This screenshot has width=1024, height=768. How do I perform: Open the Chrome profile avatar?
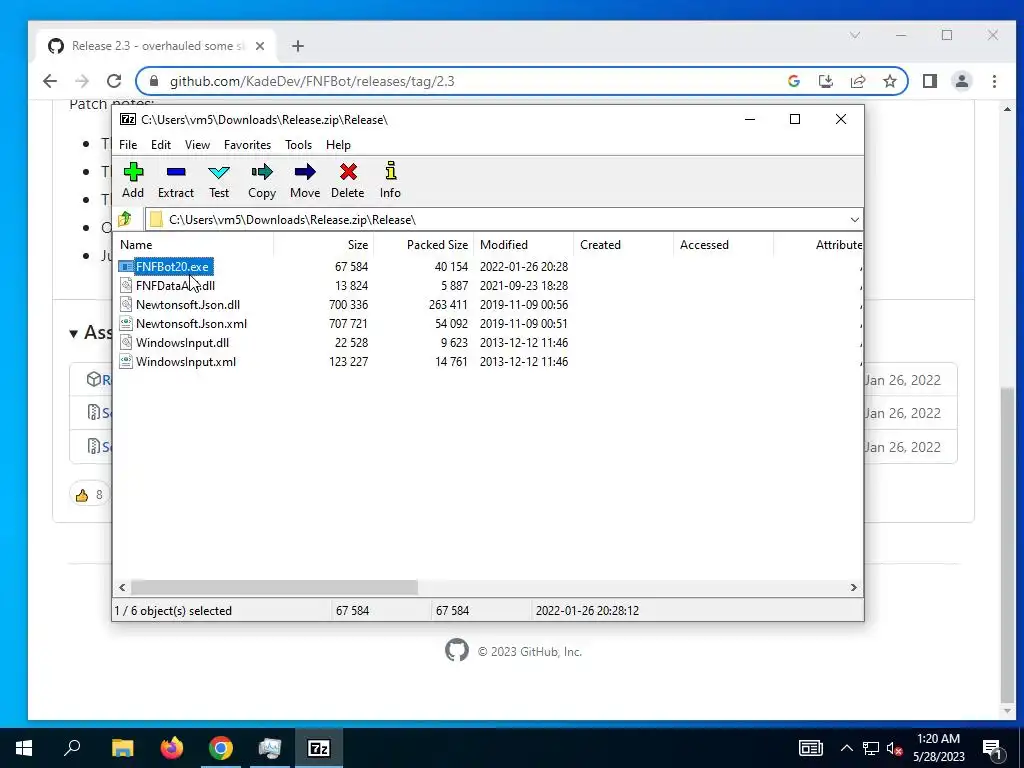(962, 81)
